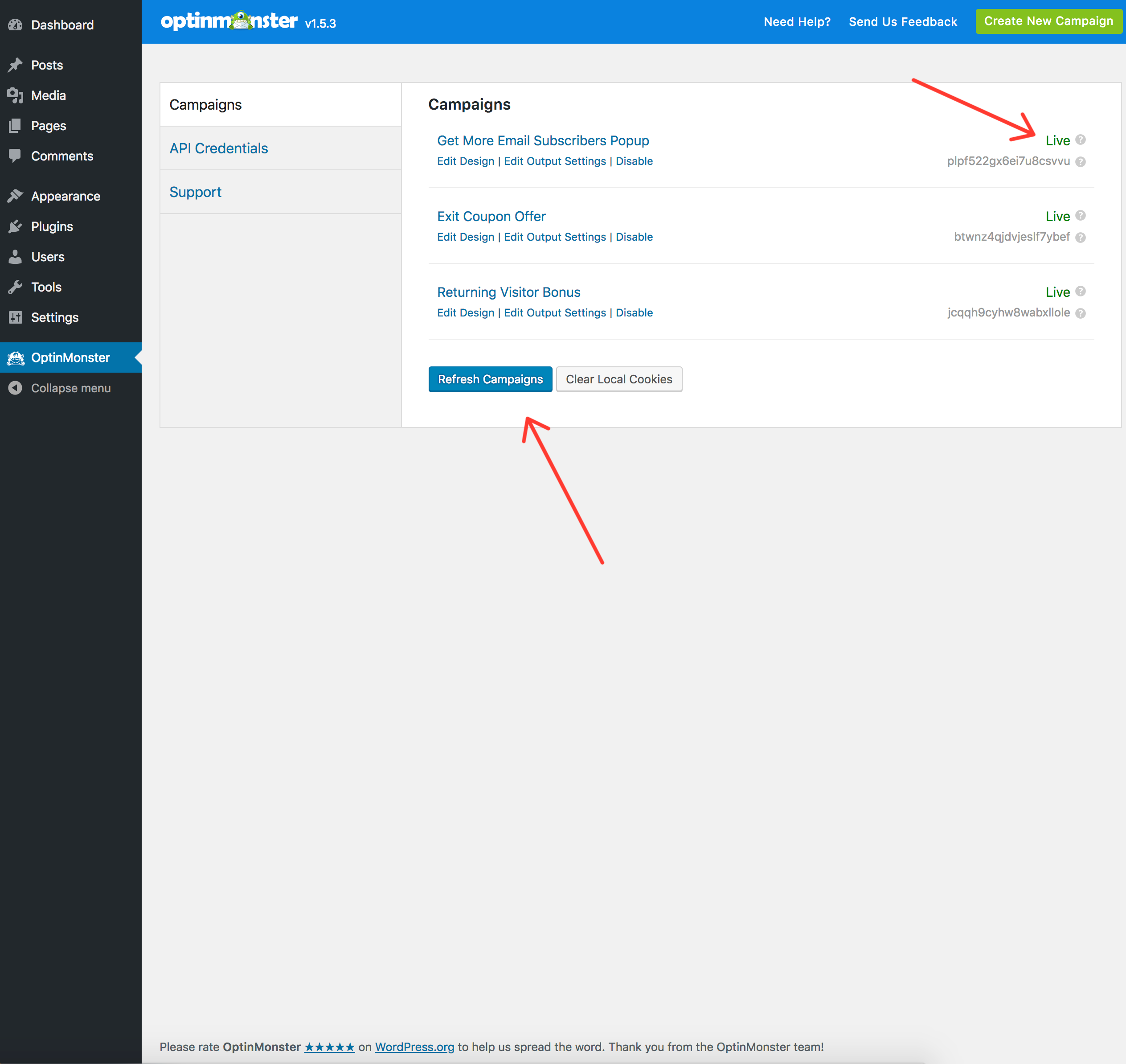Open the API Credentials tab
This screenshot has width=1126, height=1064.
218,148
